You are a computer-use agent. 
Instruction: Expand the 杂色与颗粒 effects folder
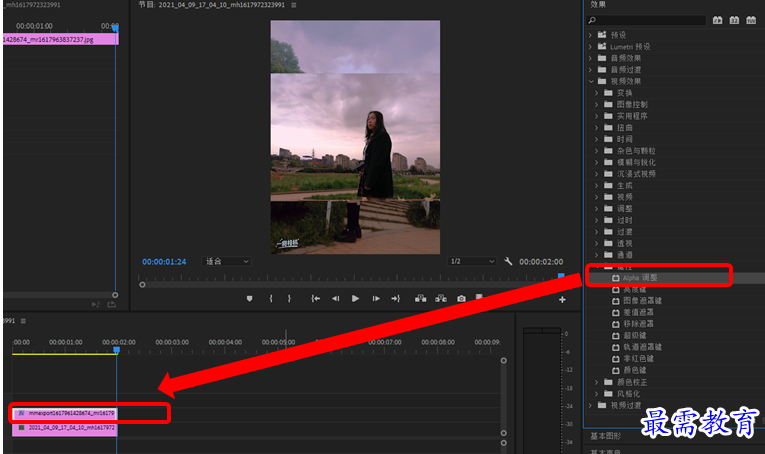tap(596, 151)
